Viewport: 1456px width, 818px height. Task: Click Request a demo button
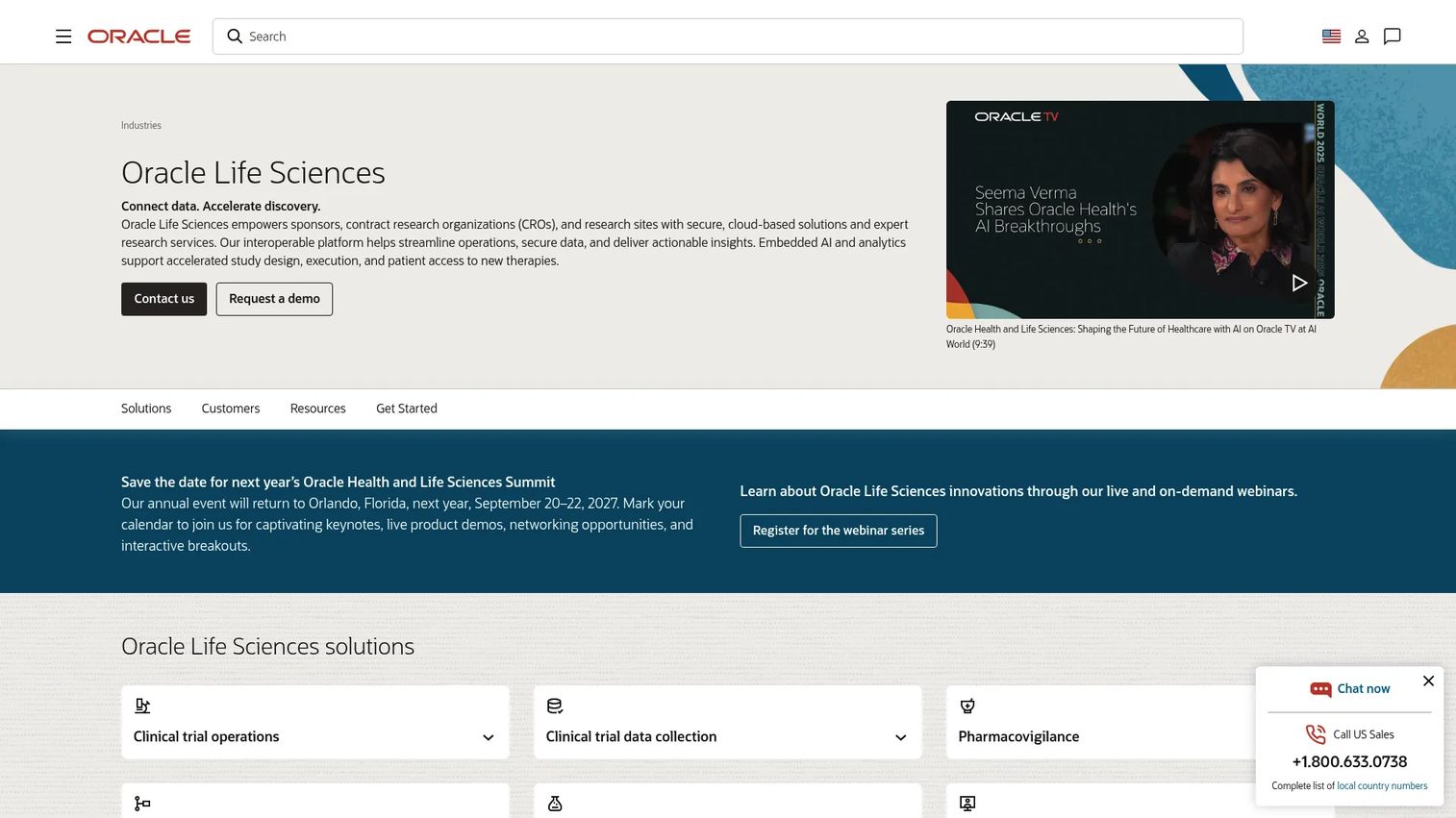(274, 299)
